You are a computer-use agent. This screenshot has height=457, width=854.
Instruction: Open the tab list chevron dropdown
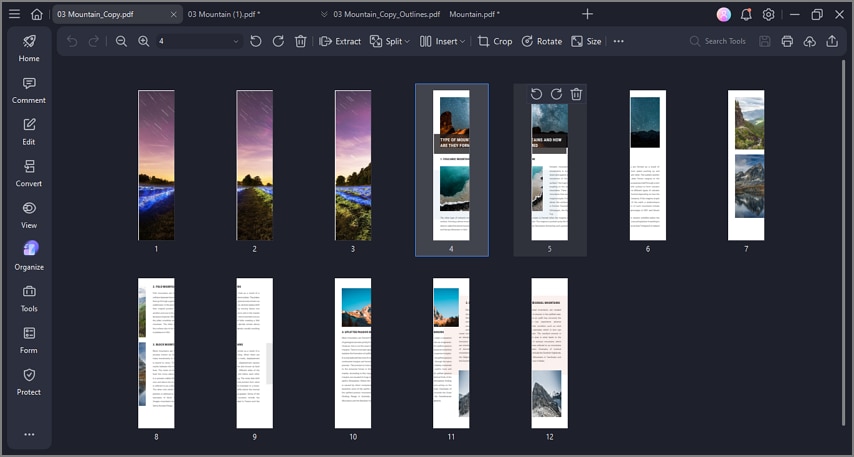(324, 14)
